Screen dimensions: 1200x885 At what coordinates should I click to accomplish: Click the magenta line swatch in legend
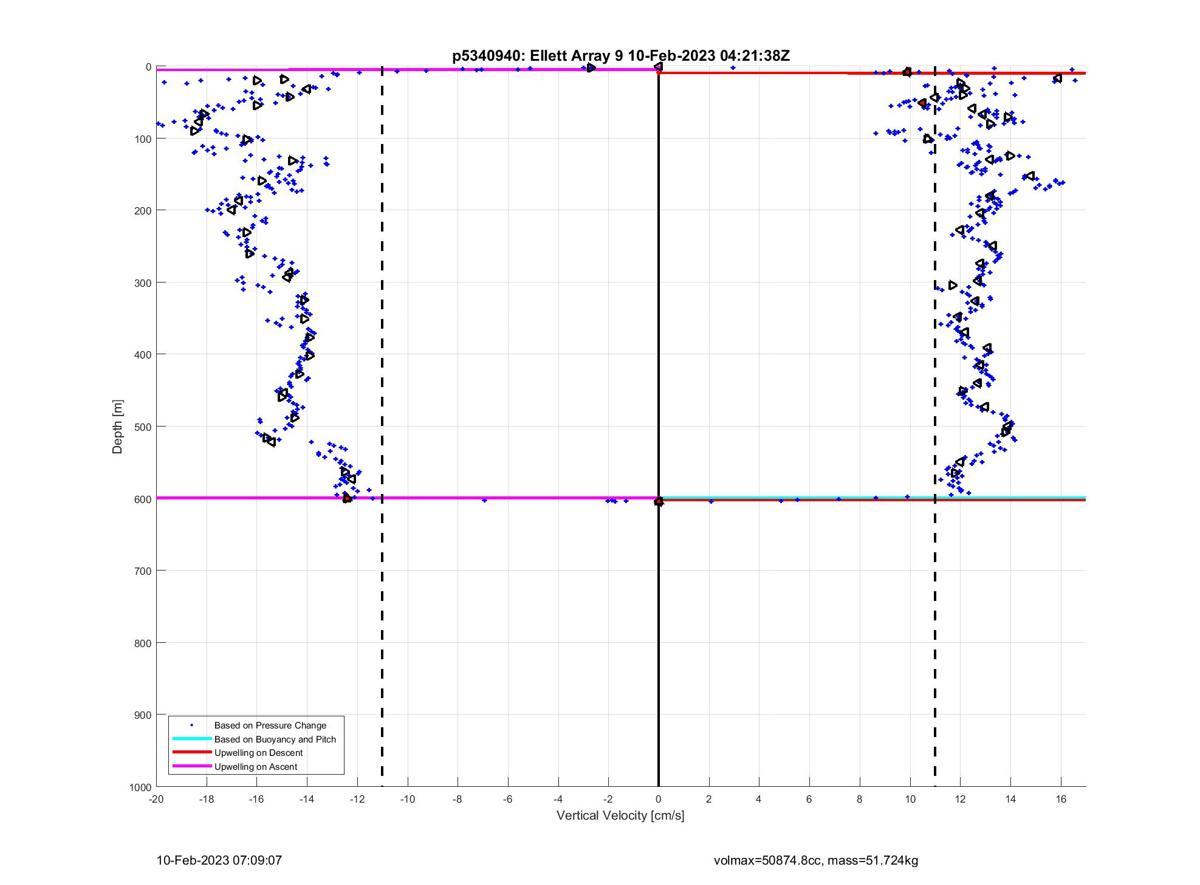click(191, 767)
